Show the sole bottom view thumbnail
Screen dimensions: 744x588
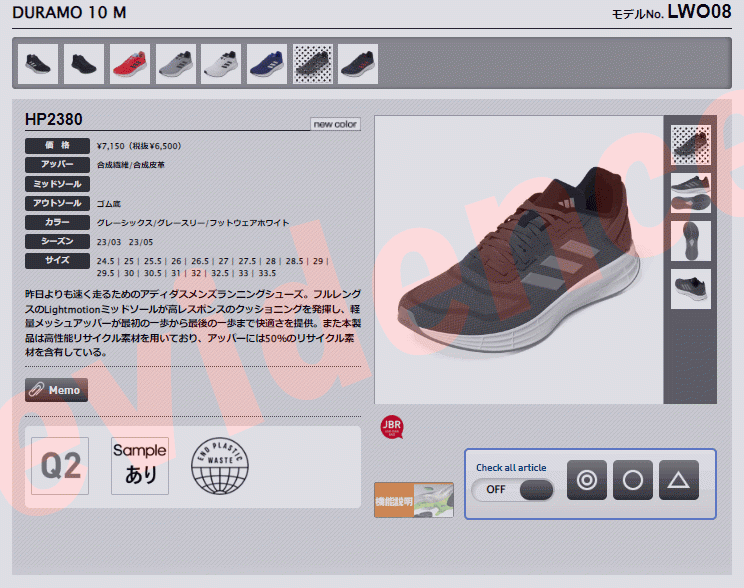691,241
